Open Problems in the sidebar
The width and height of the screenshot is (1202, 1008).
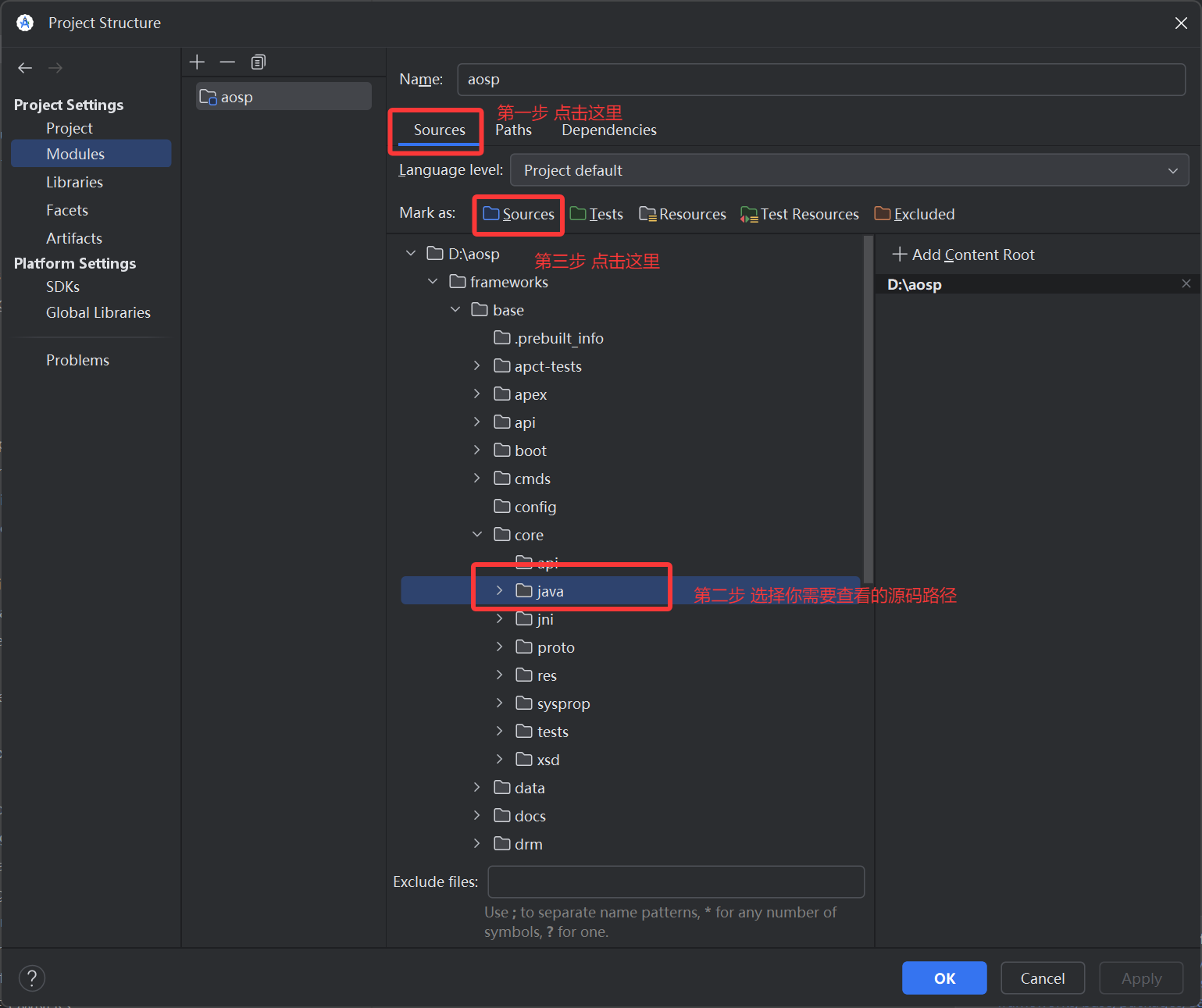(x=77, y=360)
